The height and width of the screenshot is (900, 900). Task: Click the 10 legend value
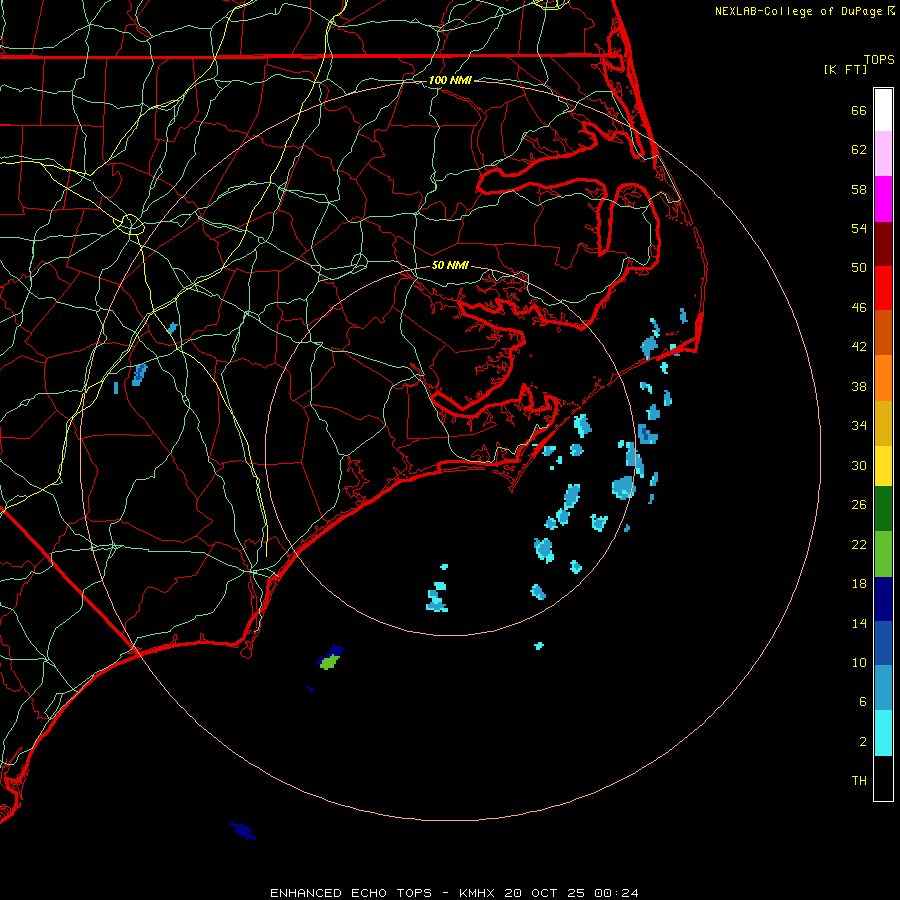[x=859, y=663]
